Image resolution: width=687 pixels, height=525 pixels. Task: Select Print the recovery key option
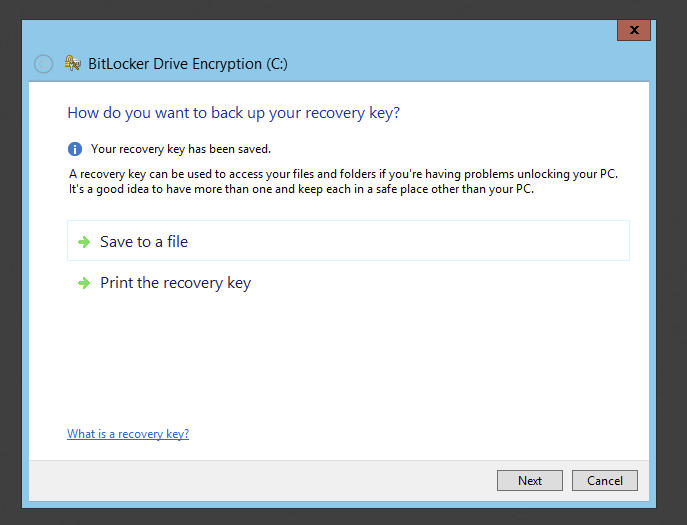(x=175, y=283)
